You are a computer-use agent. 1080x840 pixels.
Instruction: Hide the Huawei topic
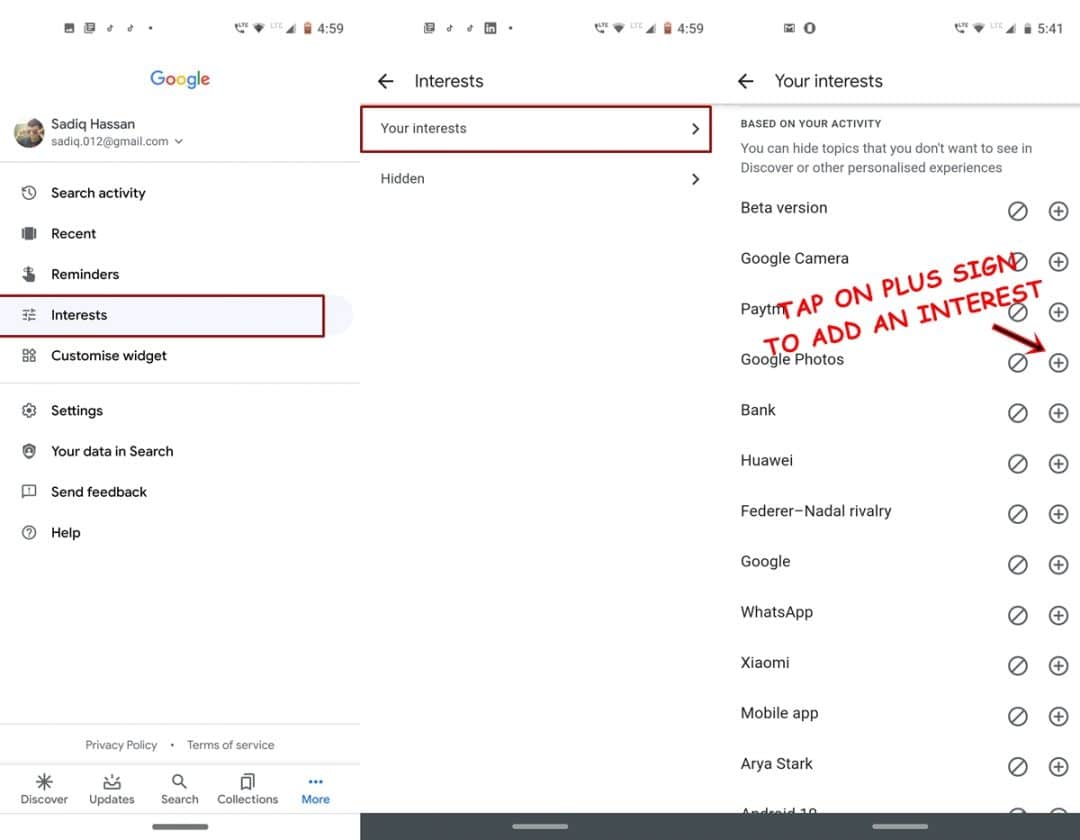(x=1017, y=463)
